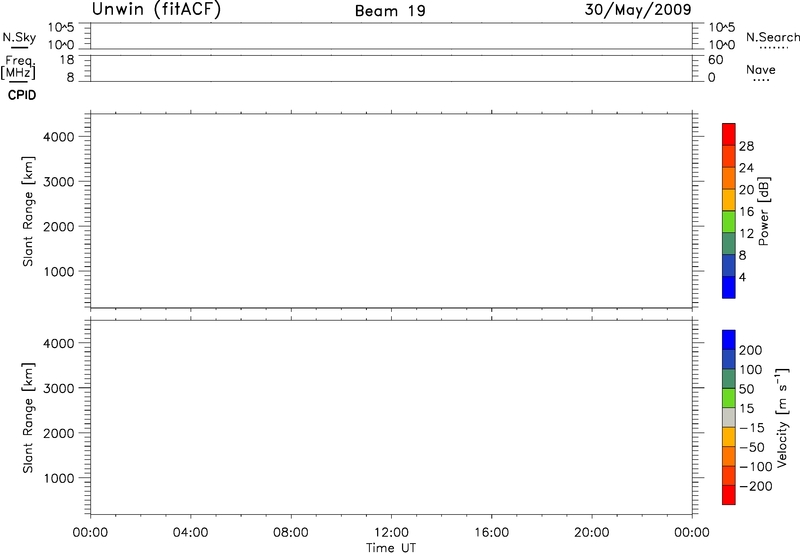Click the '16:00' time tick label
This screenshot has width=800, height=554.
click(491, 533)
